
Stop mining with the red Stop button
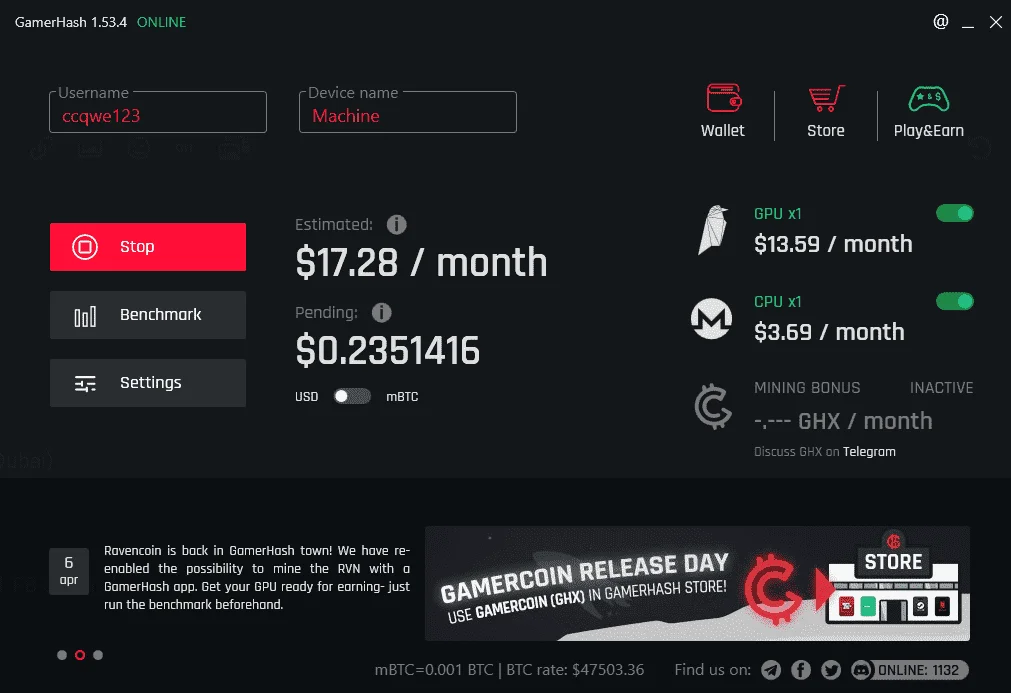tap(148, 247)
